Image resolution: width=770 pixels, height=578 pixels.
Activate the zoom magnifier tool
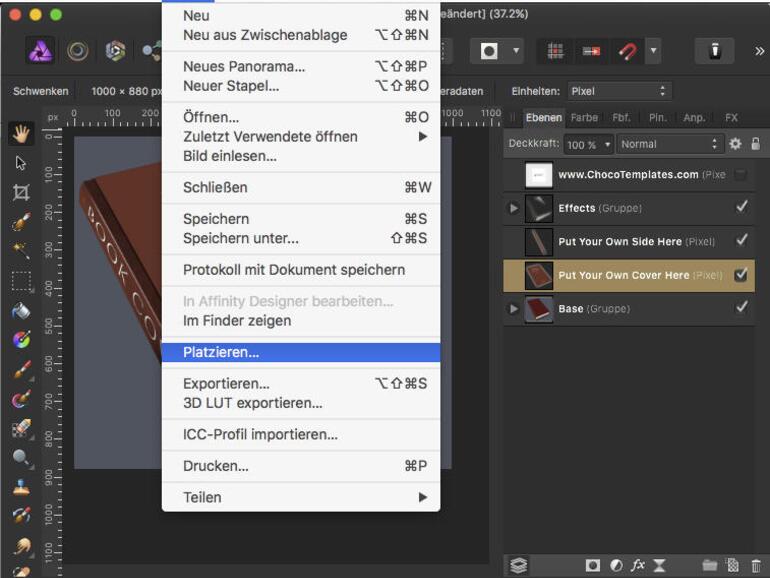(x=21, y=457)
